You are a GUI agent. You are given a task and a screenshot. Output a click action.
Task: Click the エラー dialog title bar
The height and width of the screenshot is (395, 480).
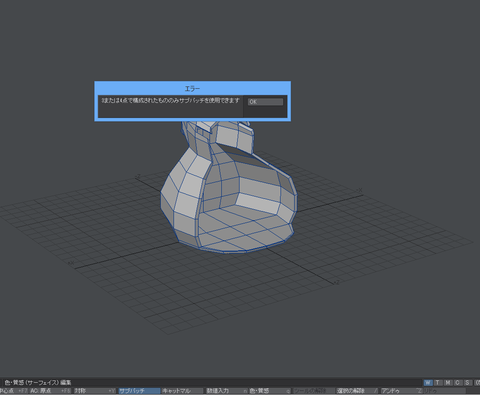[192, 89]
